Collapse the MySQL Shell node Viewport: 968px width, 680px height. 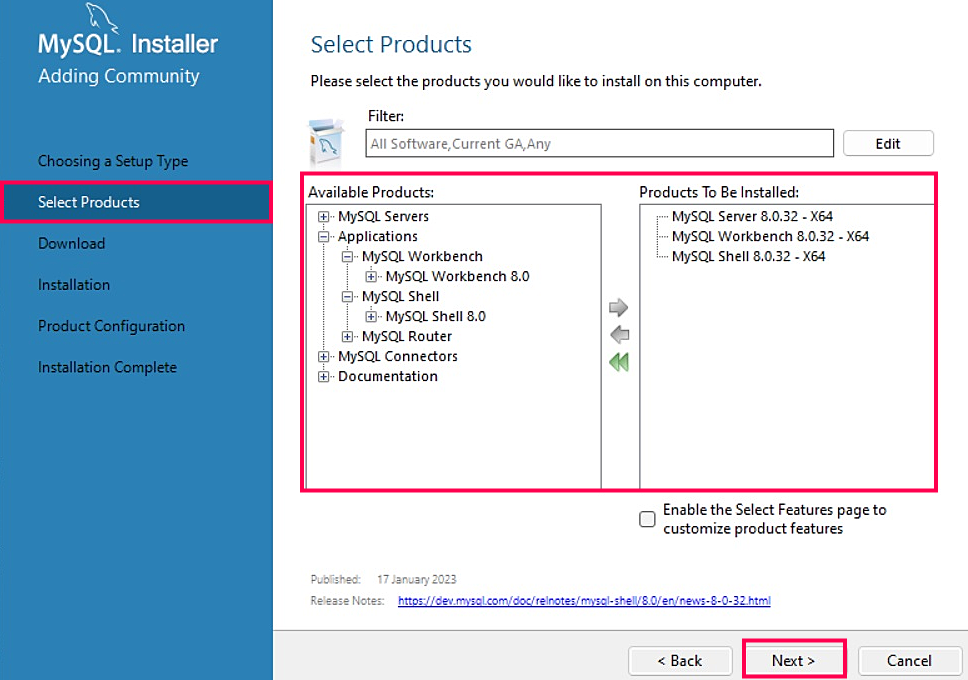pyautogui.click(x=348, y=296)
